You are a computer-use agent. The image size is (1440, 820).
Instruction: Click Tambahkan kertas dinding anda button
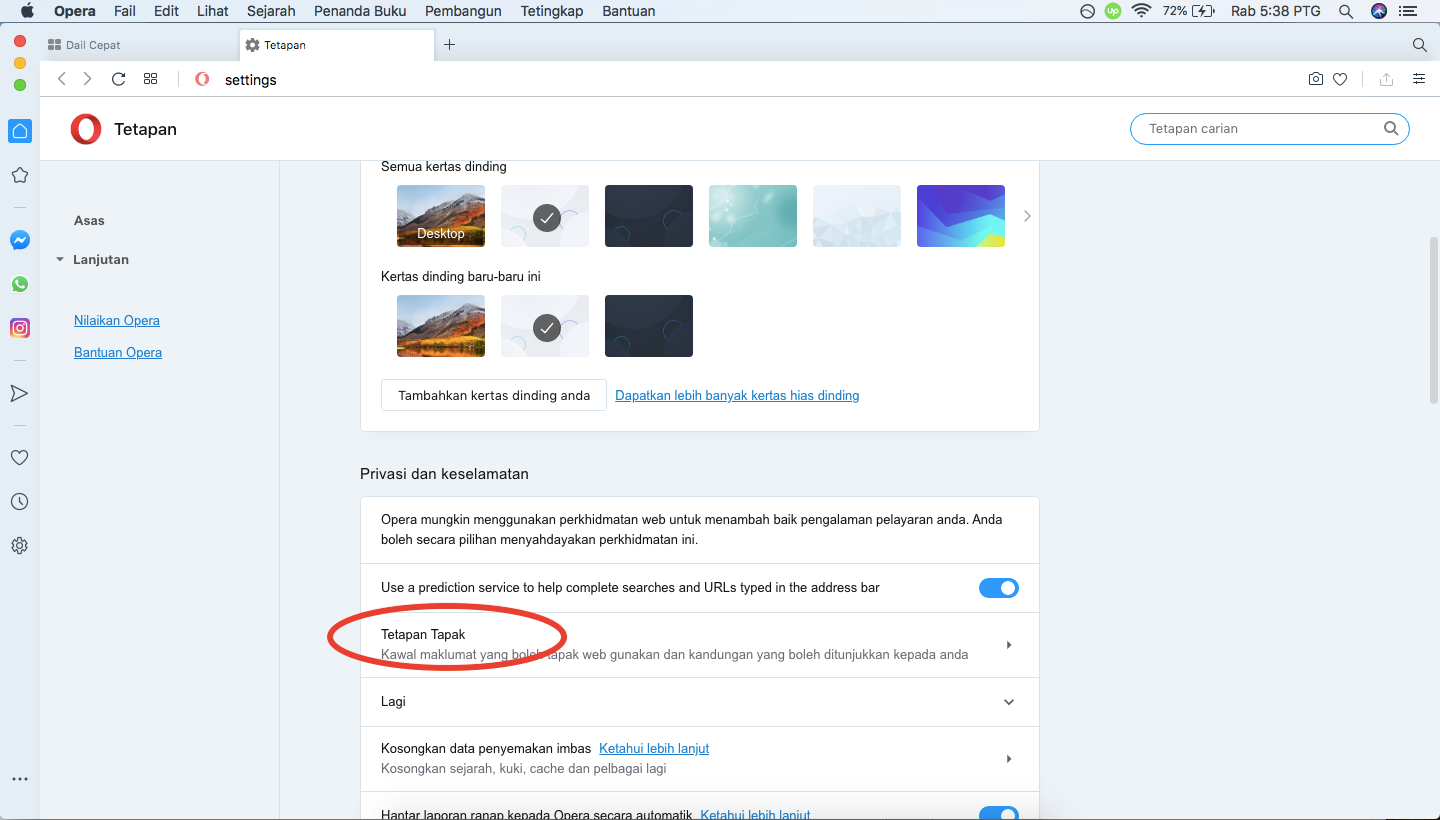click(493, 395)
